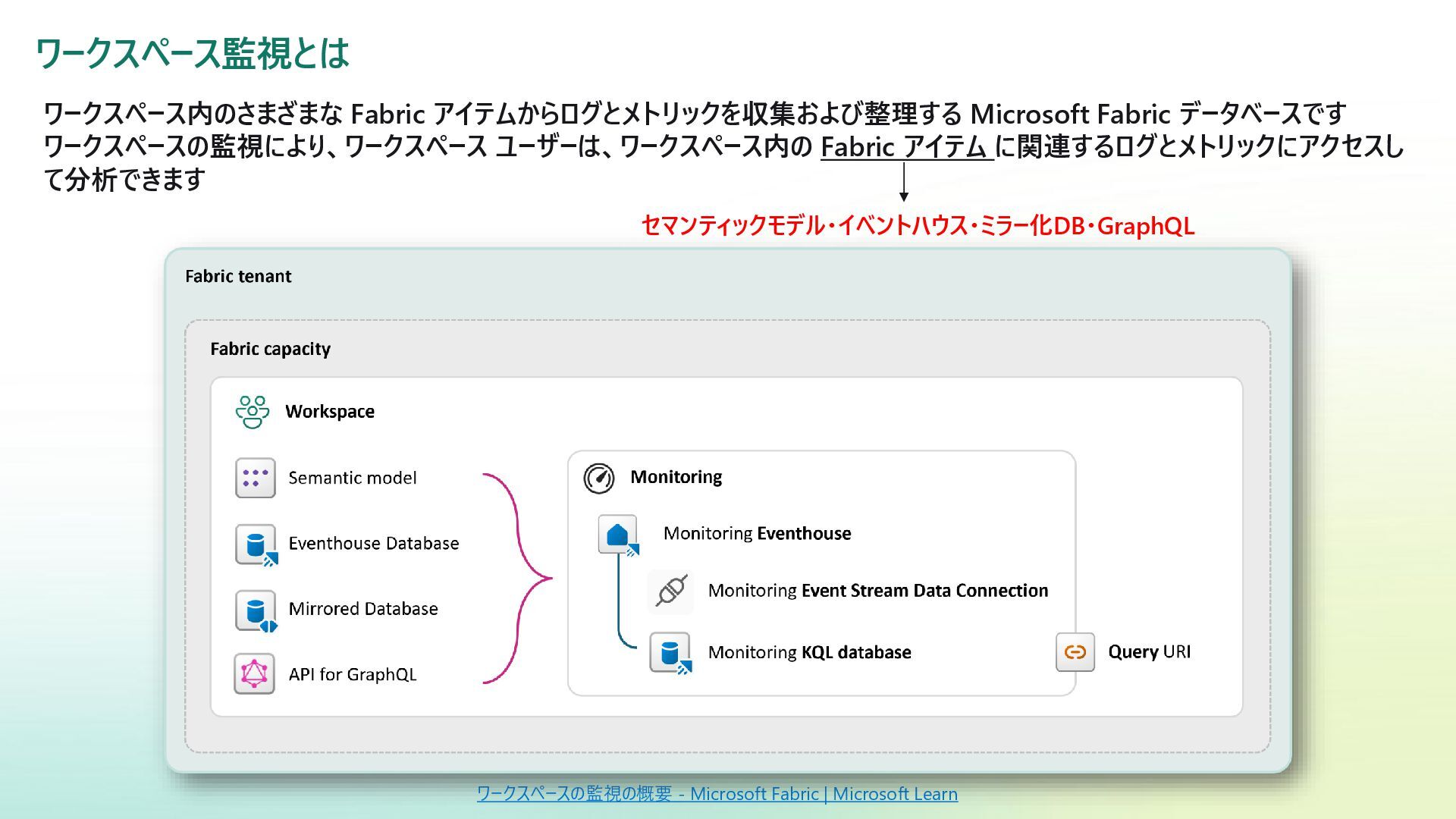Click the Monitoring Eventhouse house icon
This screenshot has width=1456, height=819.
(x=618, y=535)
